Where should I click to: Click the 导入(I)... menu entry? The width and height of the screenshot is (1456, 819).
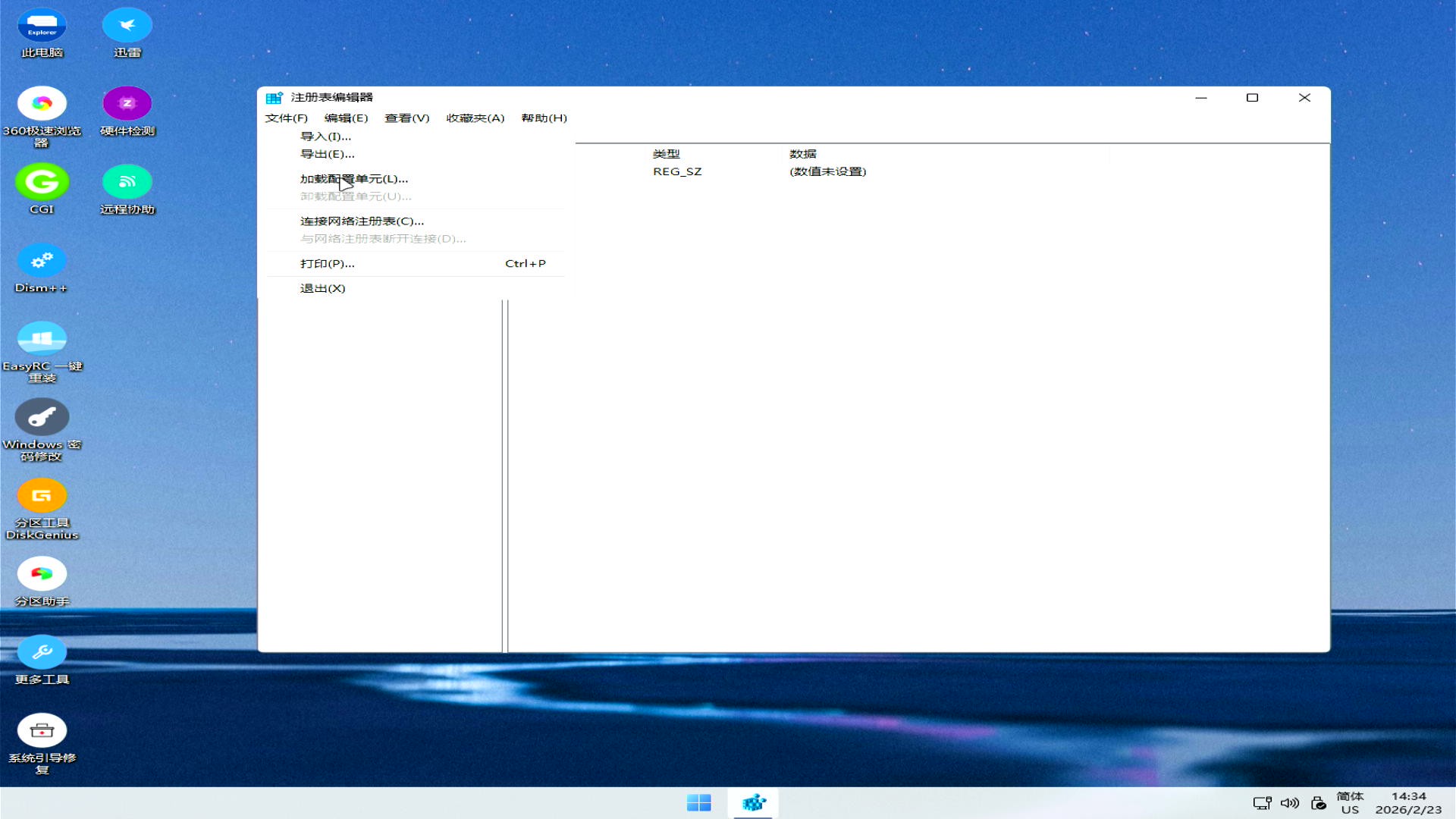point(325,136)
